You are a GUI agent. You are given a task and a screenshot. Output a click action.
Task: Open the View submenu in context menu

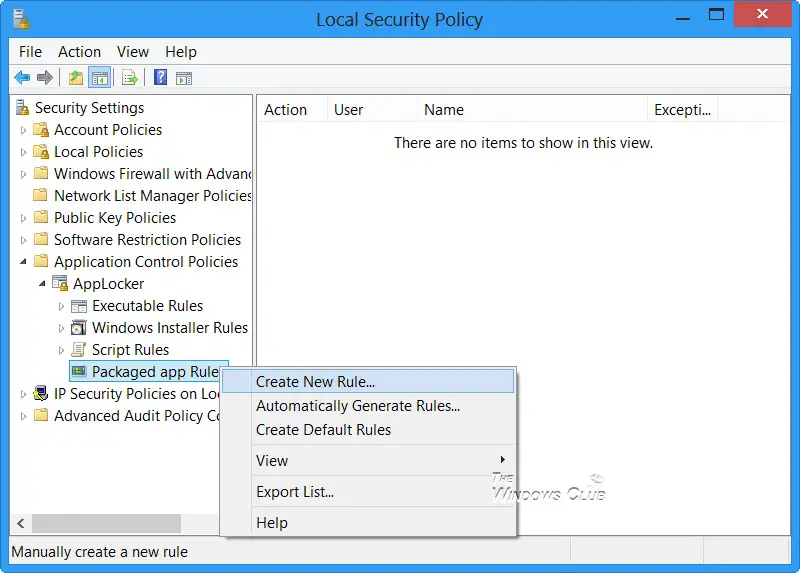[367, 460]
